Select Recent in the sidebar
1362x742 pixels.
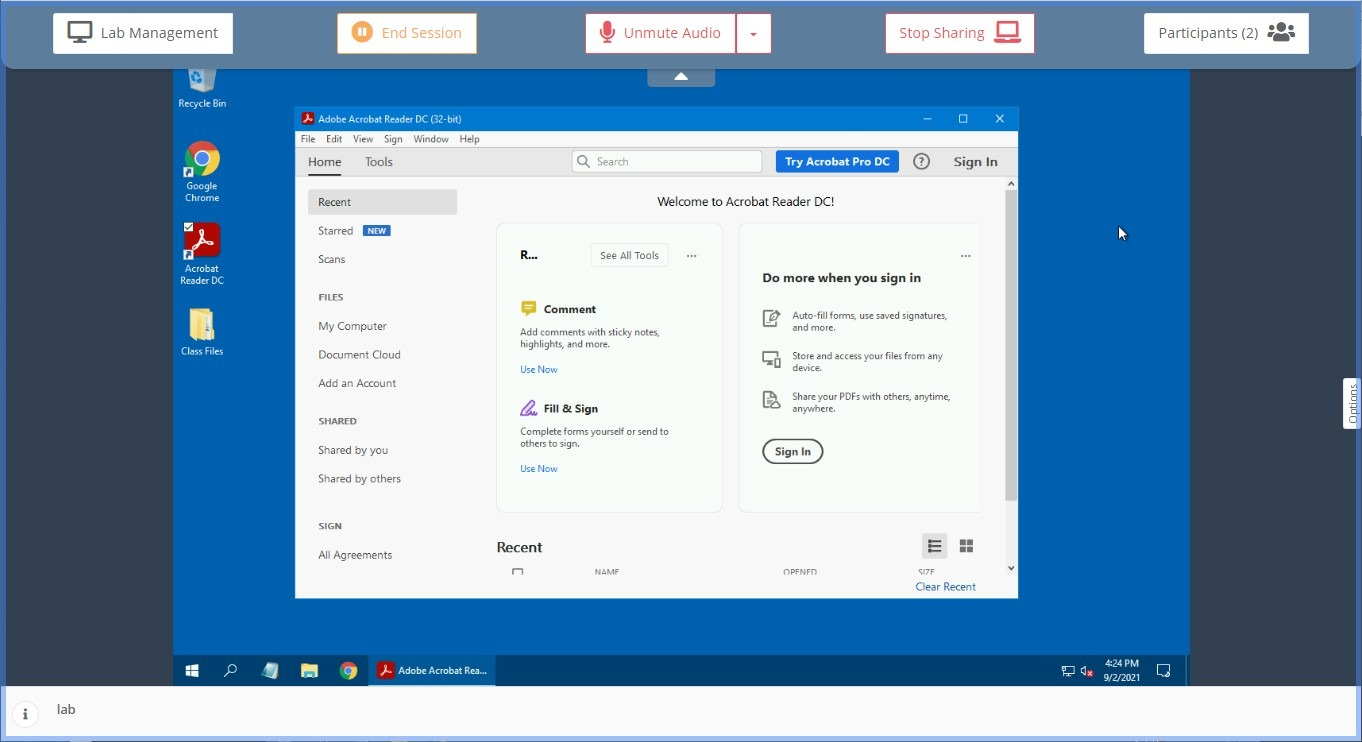point(383,202)
